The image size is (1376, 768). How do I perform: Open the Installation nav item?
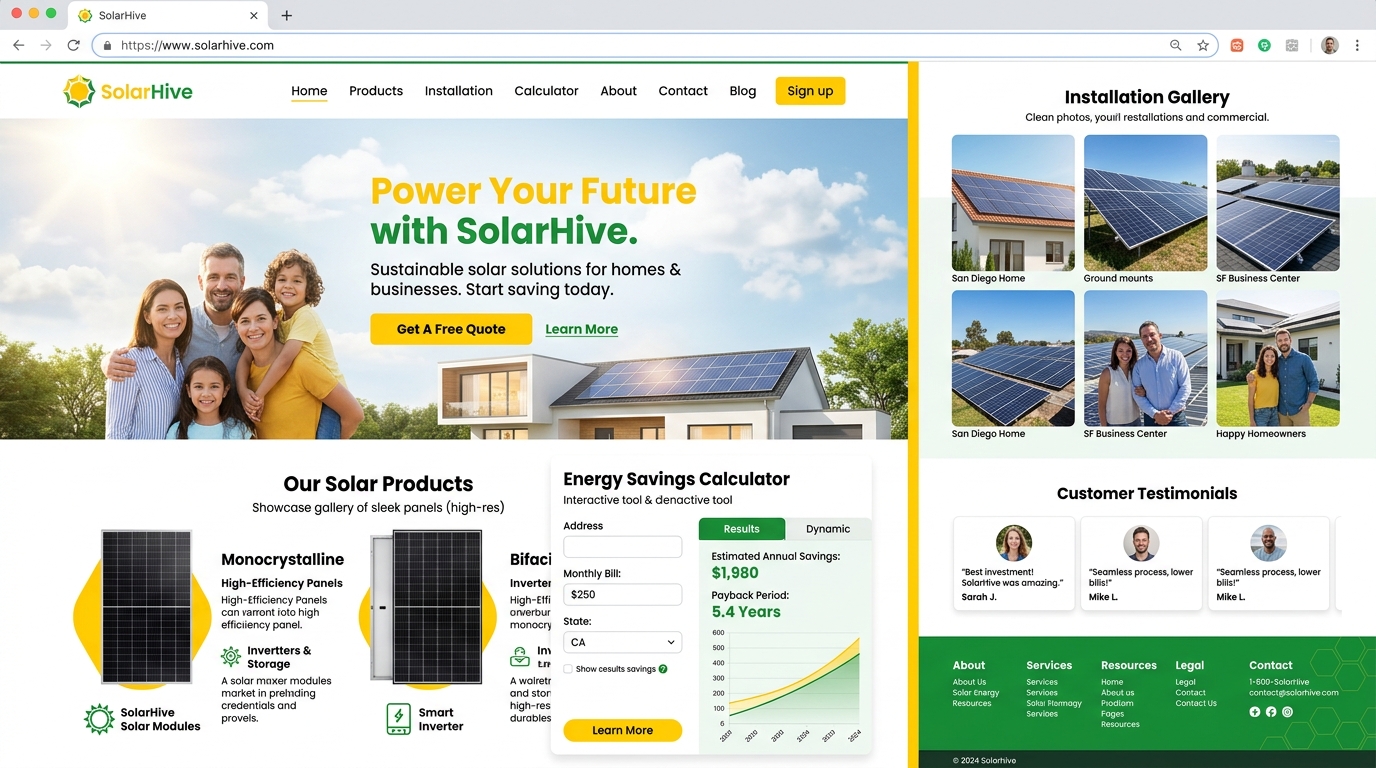[x=459, y=91]
